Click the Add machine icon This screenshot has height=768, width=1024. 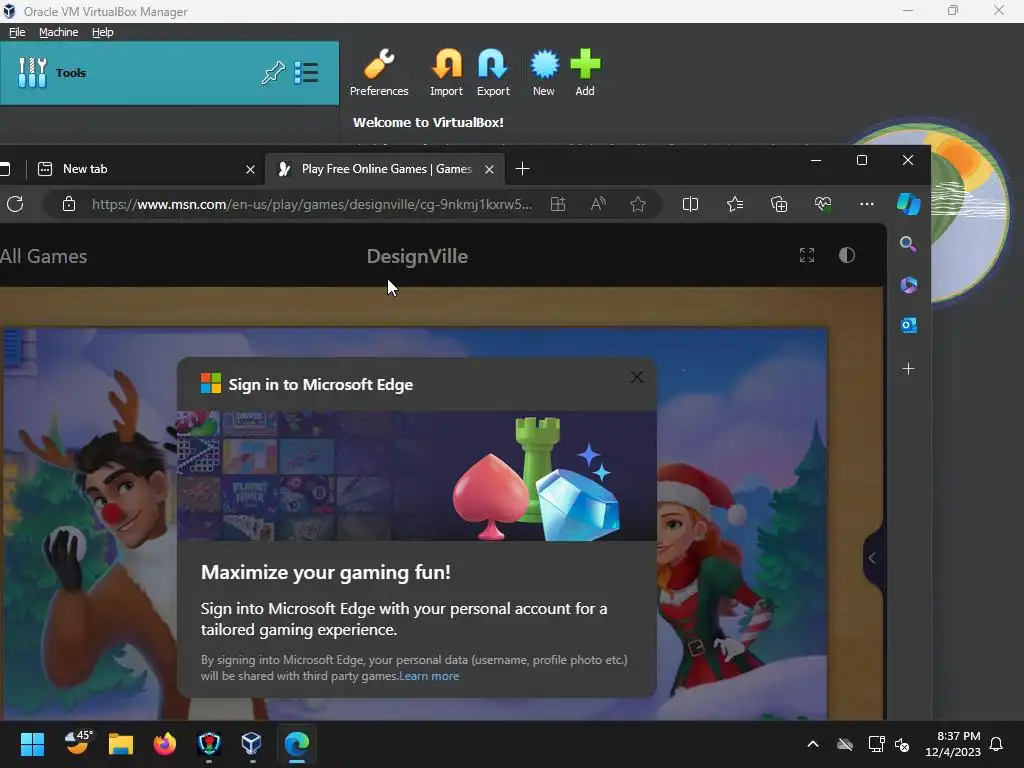(x=584, y=73)
